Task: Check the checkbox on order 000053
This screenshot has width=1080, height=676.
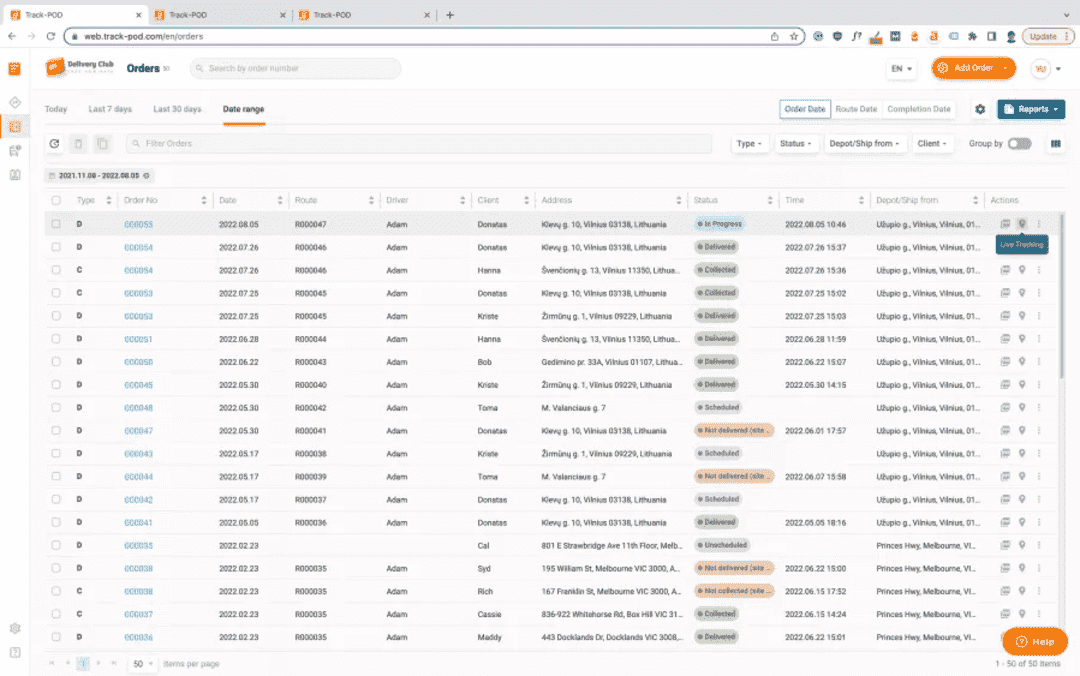Action: tap(56, 293)
